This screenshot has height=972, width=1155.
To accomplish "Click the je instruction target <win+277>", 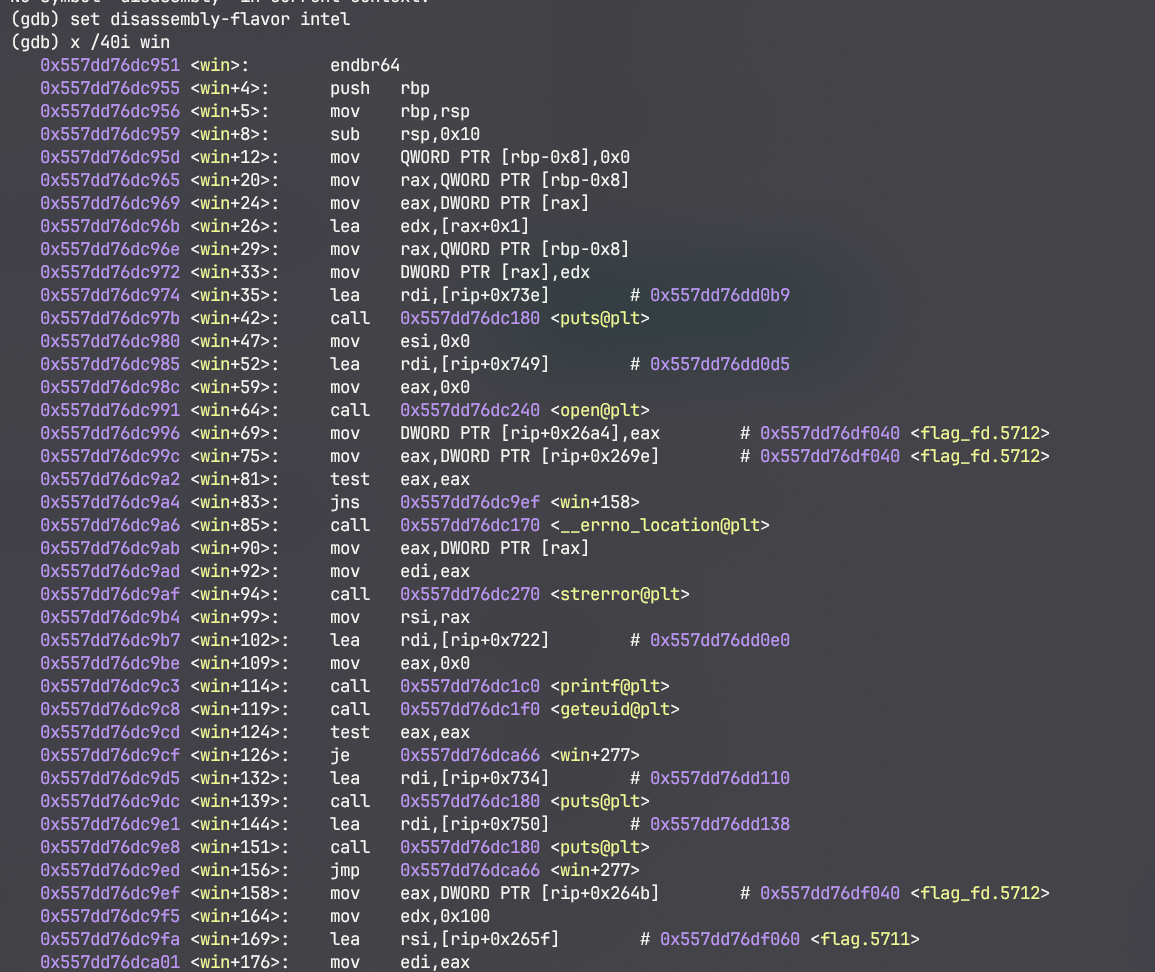I will [595, 755].
